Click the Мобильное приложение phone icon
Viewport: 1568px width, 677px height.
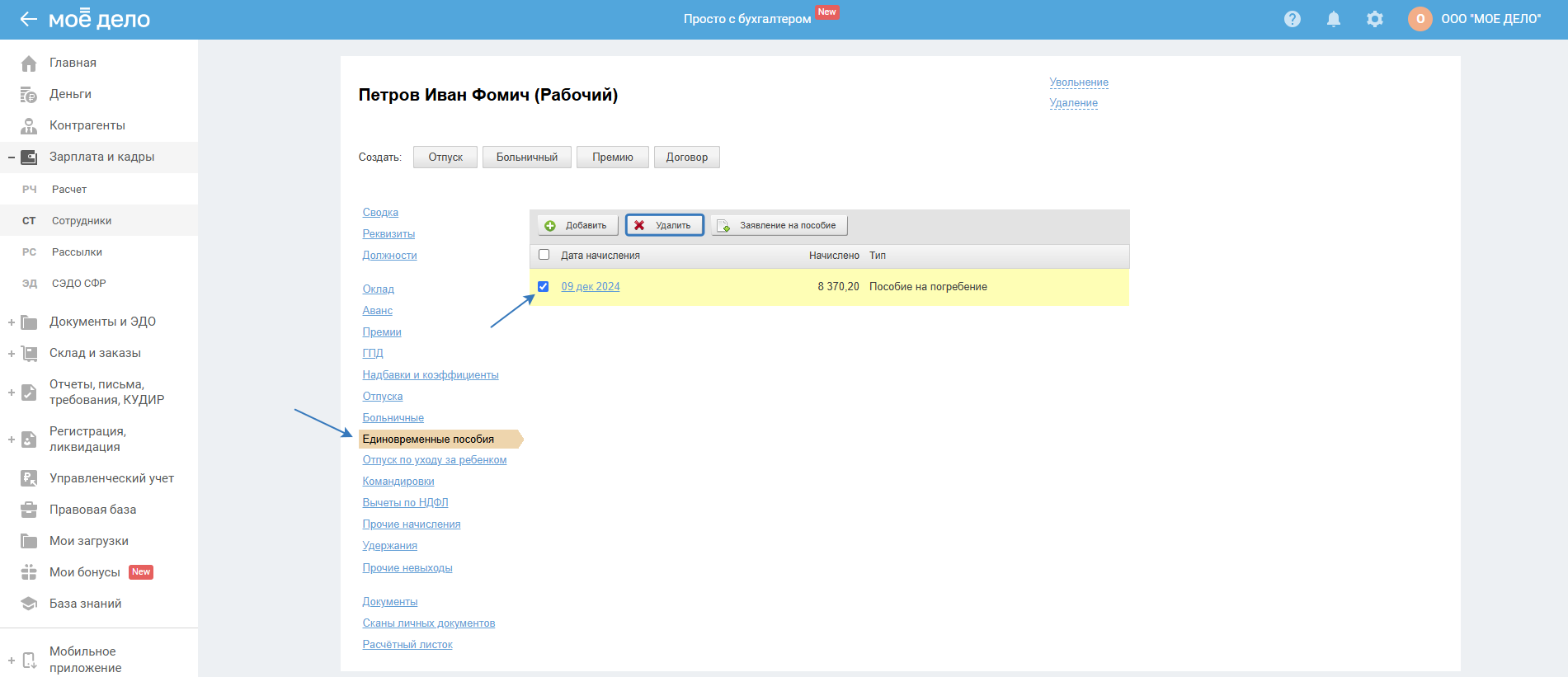tap(29, 660)
